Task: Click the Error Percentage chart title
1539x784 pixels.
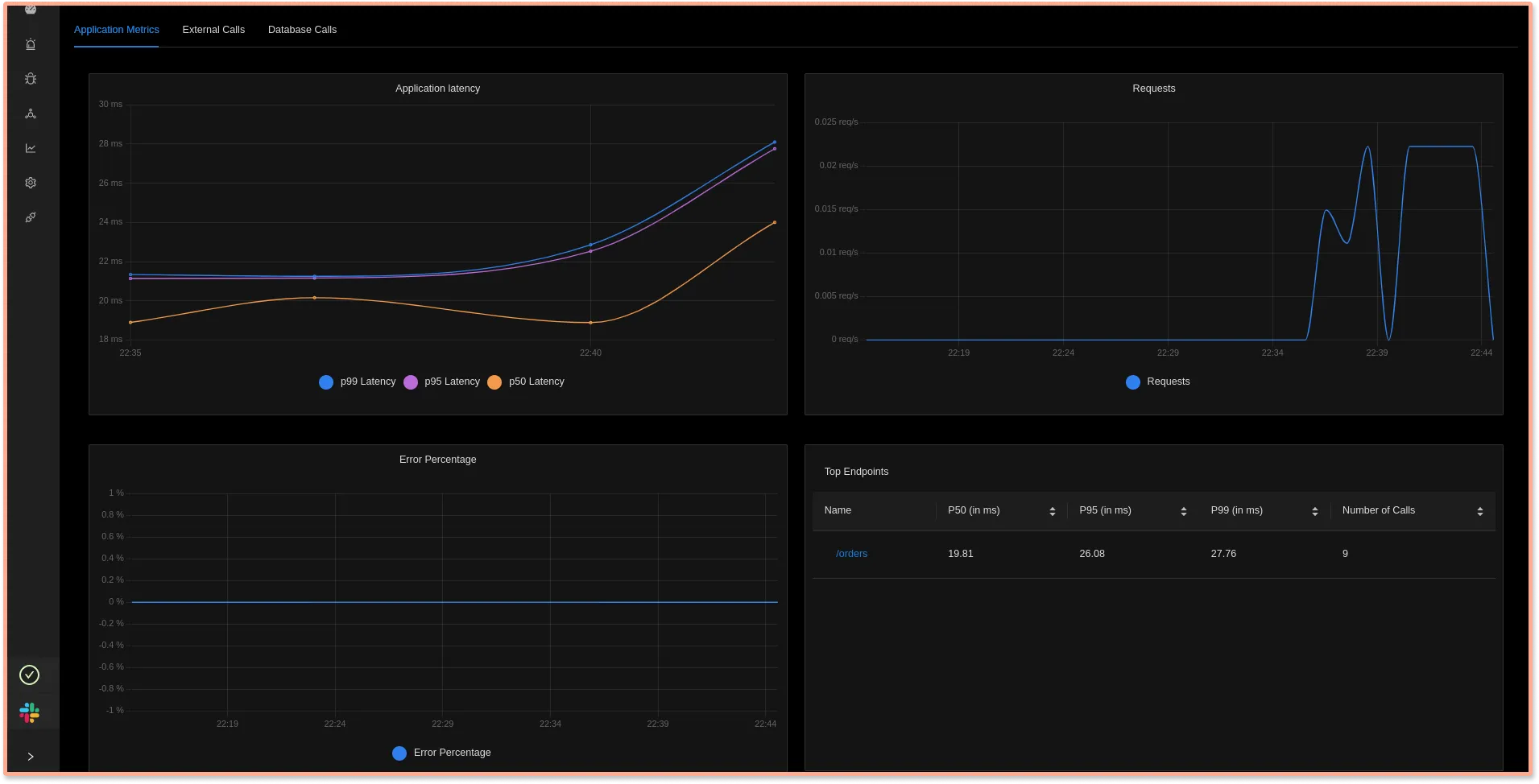Action: (437, 460)
